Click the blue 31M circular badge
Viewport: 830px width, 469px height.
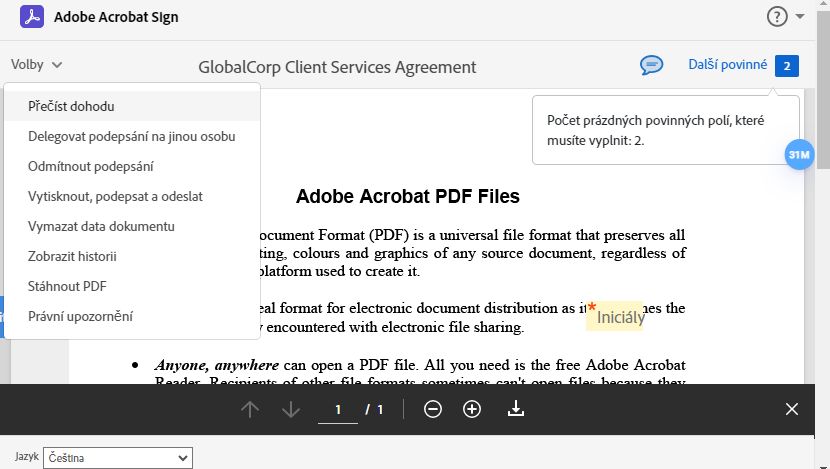coord(799,155)
